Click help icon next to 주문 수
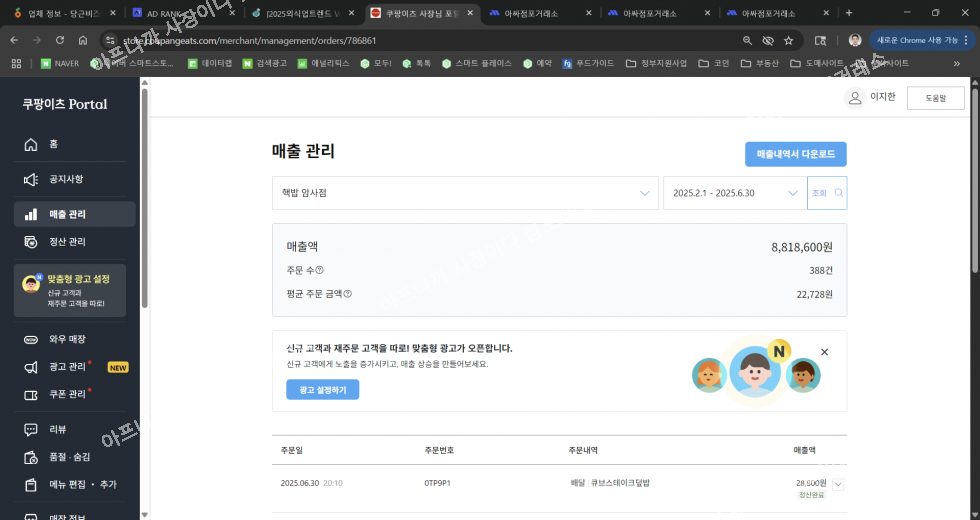This screenshot has height=520, width=980. coord(320,270)
